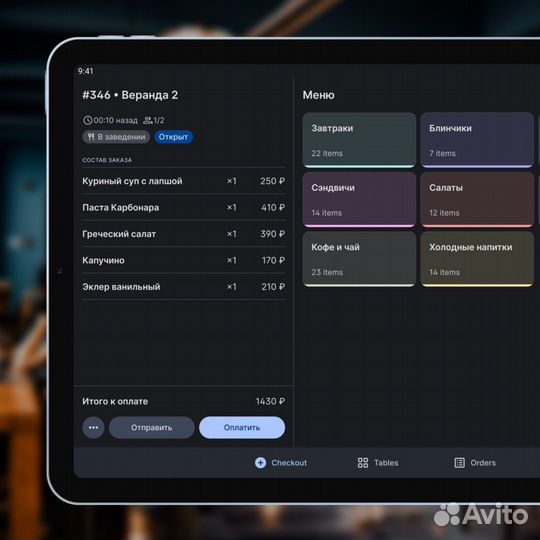
Task: Select the Паста Карбонара order row
Action: click(x=184, y=207)
